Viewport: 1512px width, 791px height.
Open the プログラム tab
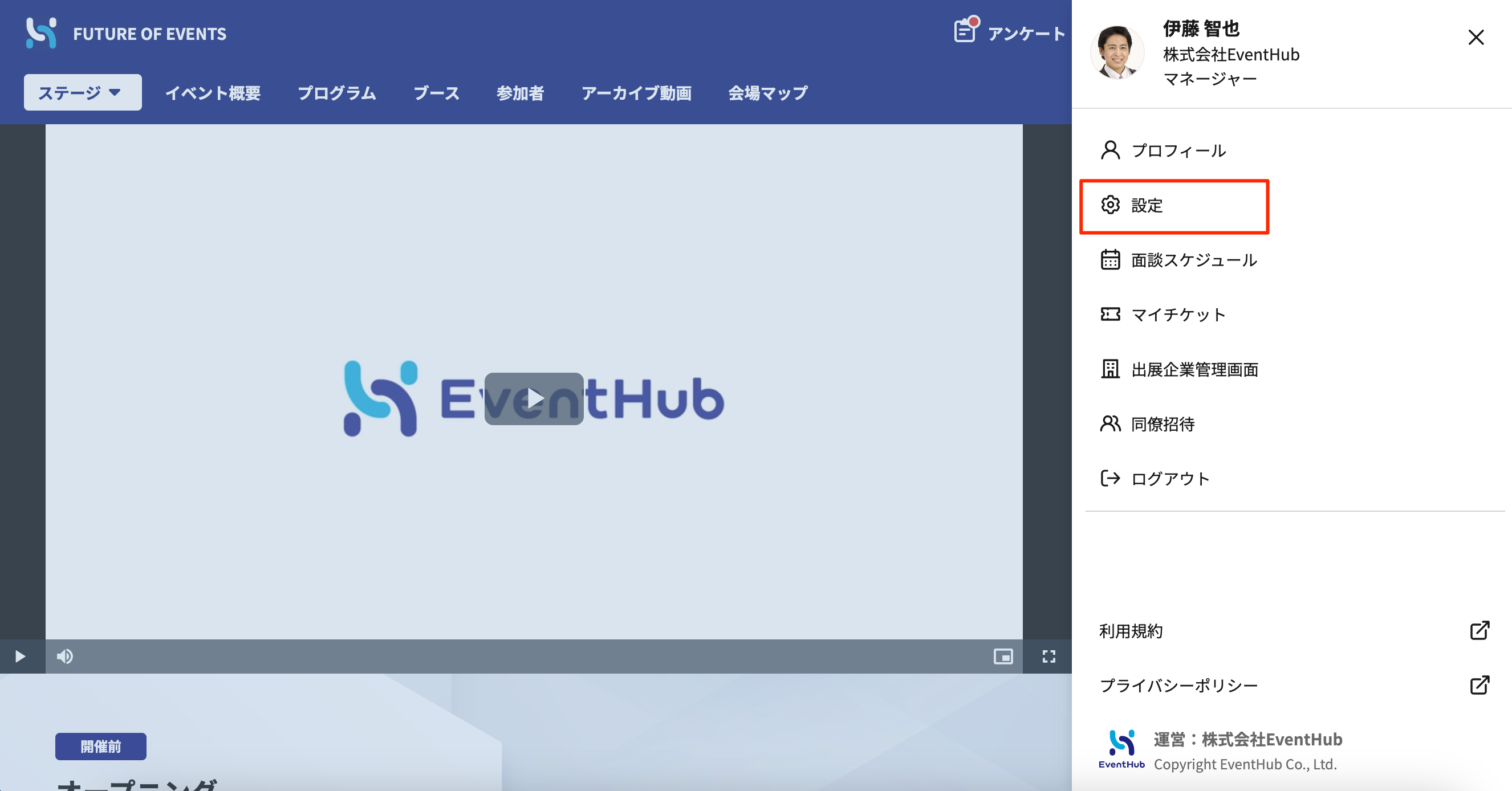point(337,93)
